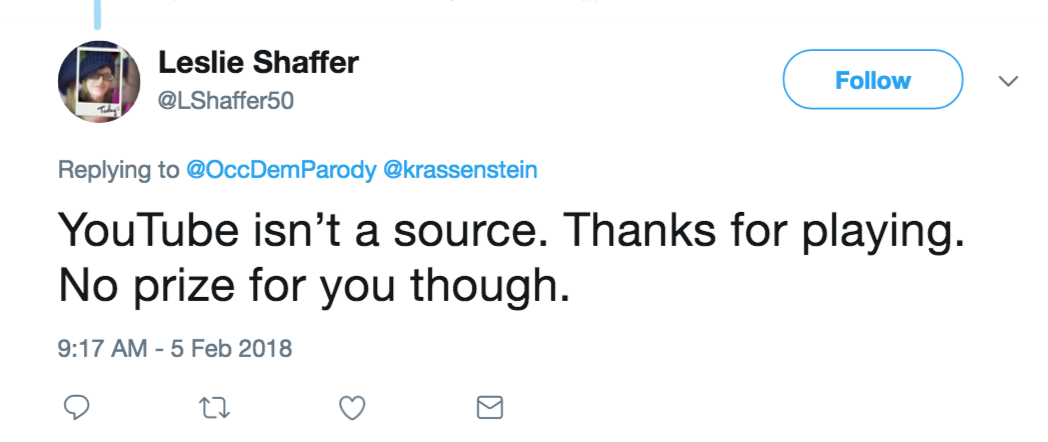
Task: Click the "No prize for you though." line
Action: [313, 287]
